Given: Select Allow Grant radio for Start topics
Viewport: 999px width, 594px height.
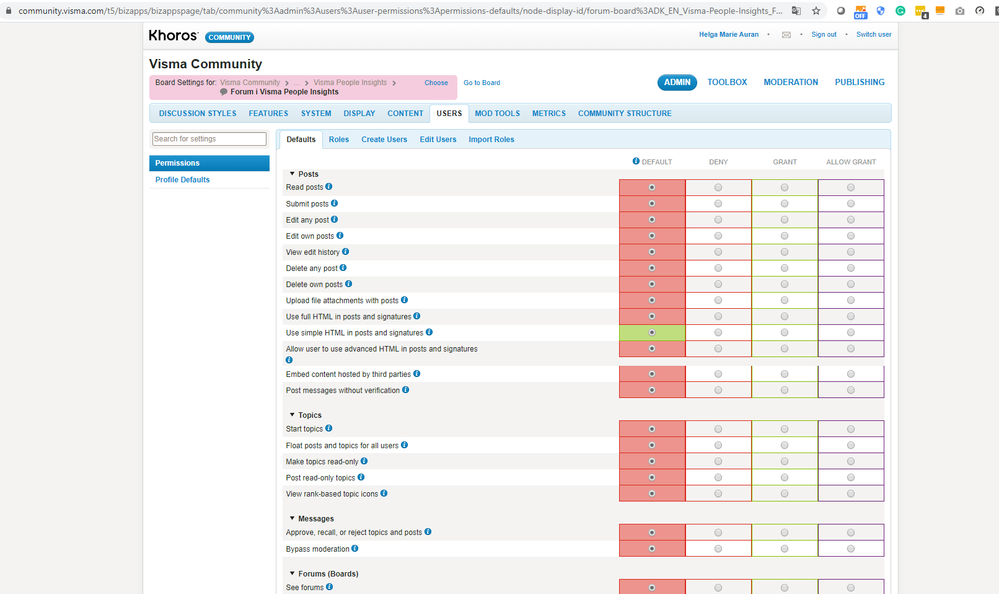Looking at the screenshot, I should tap(851, 429).
